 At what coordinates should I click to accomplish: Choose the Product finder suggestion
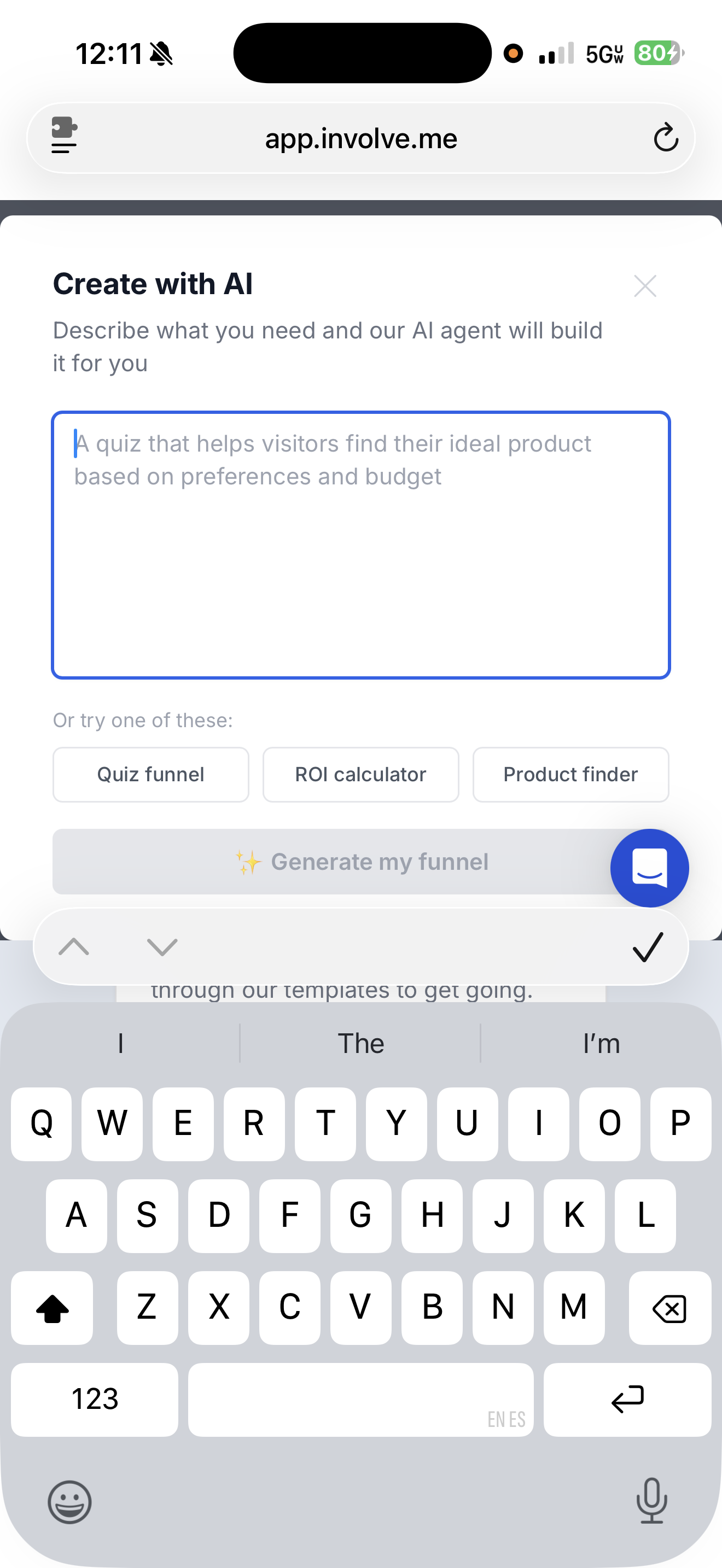pos(570,774)
